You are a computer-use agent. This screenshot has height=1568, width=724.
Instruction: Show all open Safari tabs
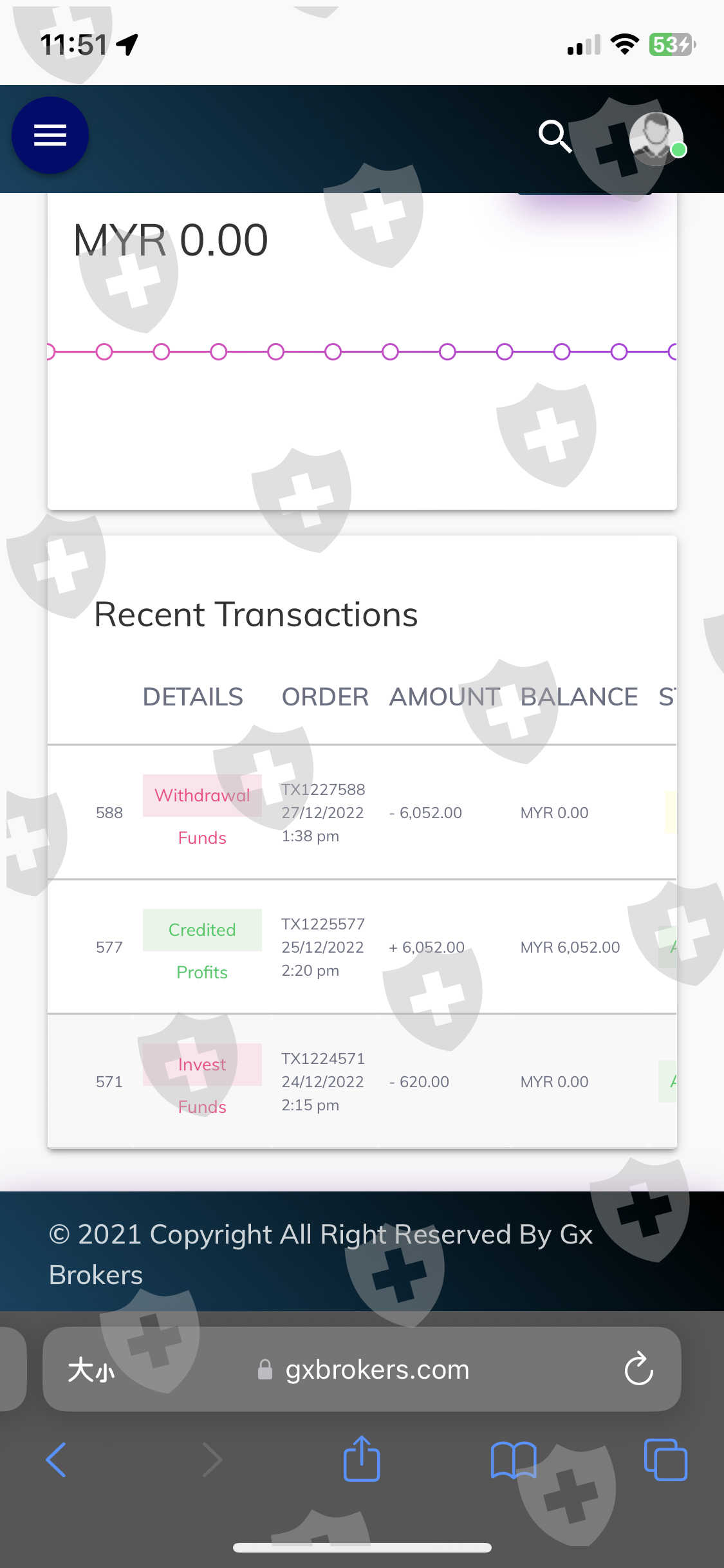(x=665, y=1459)
